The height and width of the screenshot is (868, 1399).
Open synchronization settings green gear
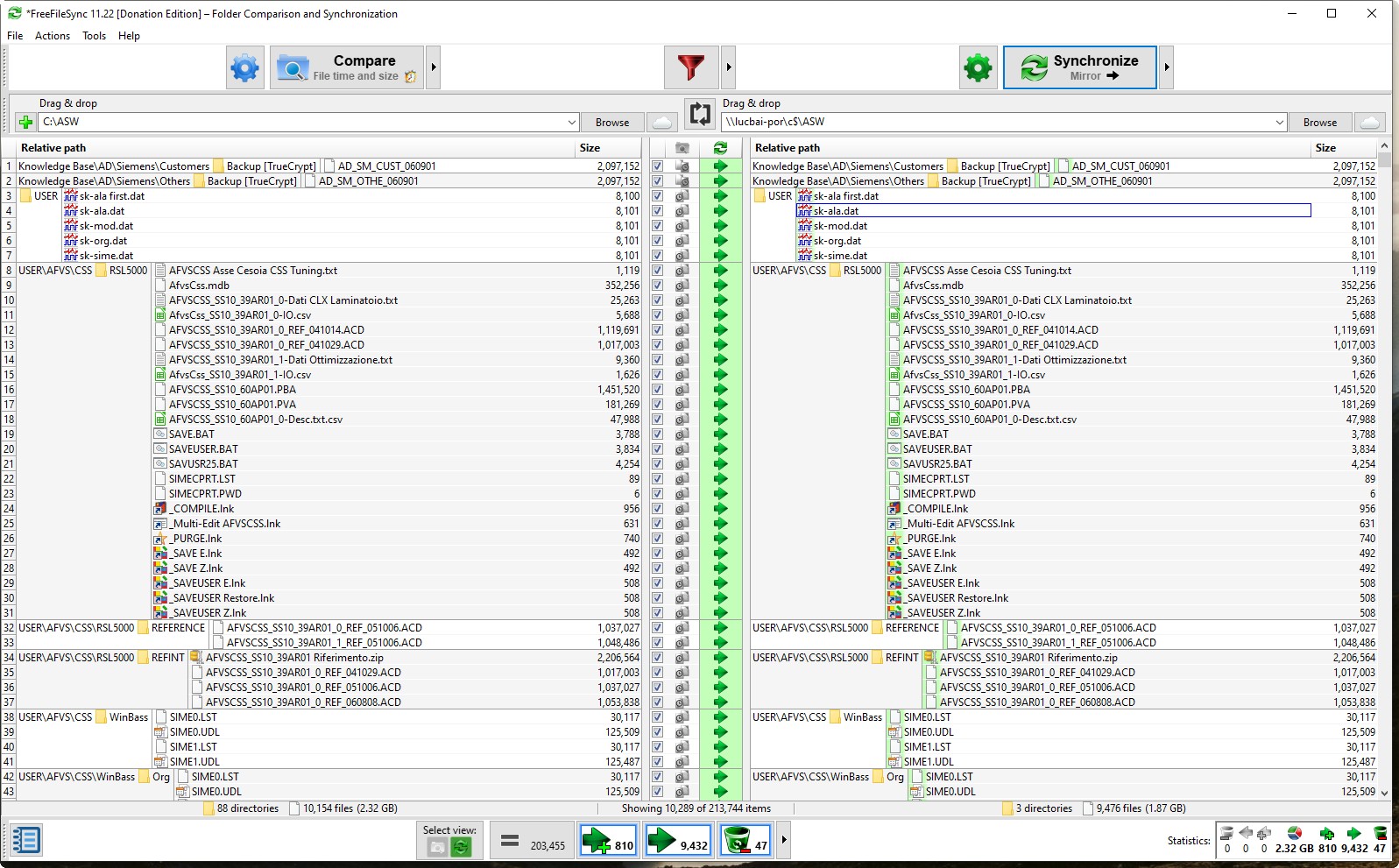(978, 67)
